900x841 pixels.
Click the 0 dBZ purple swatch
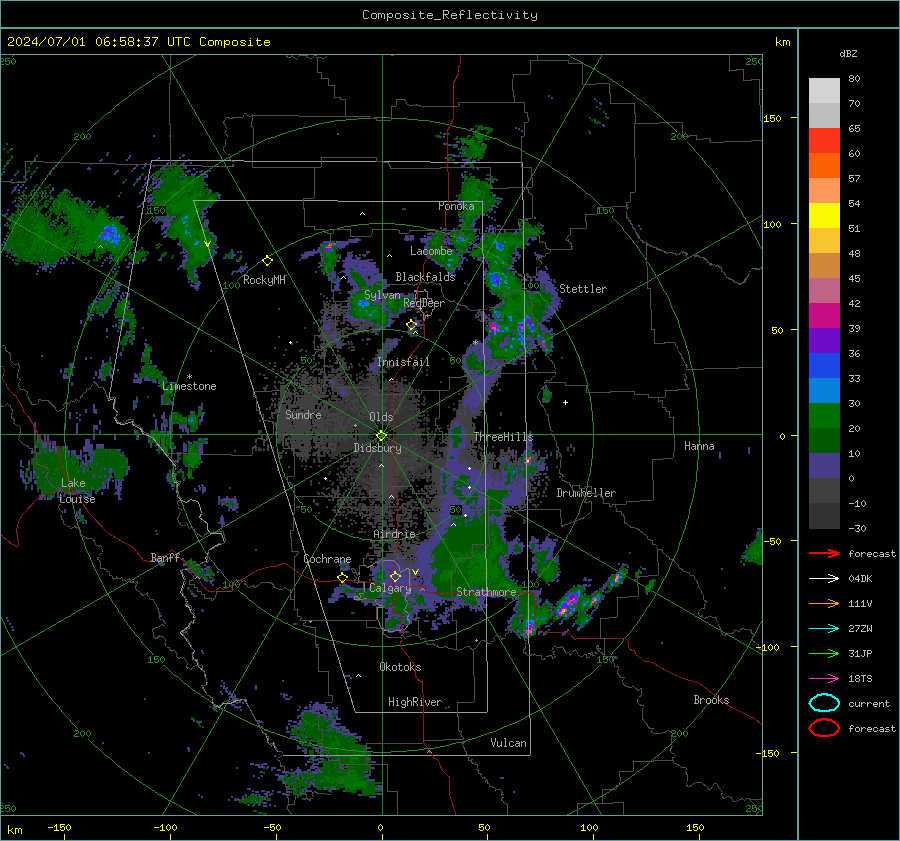[x=824, y=465]
